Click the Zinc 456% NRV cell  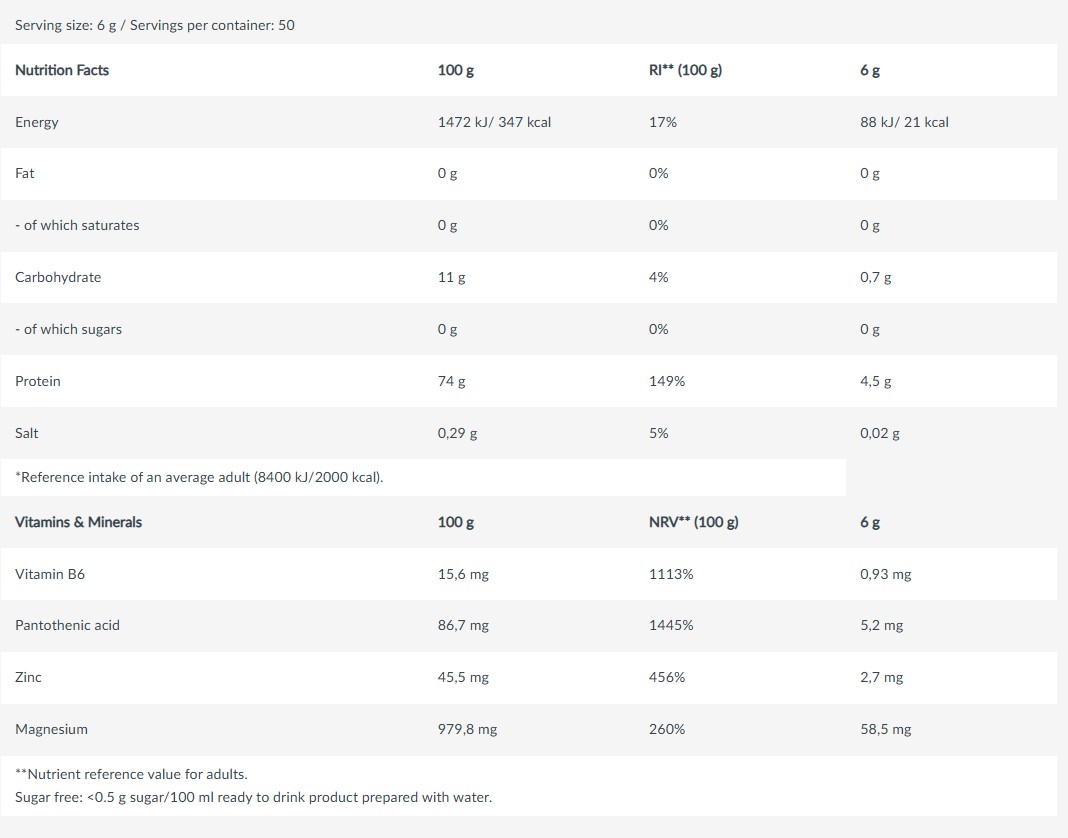[x=667, y=677]
